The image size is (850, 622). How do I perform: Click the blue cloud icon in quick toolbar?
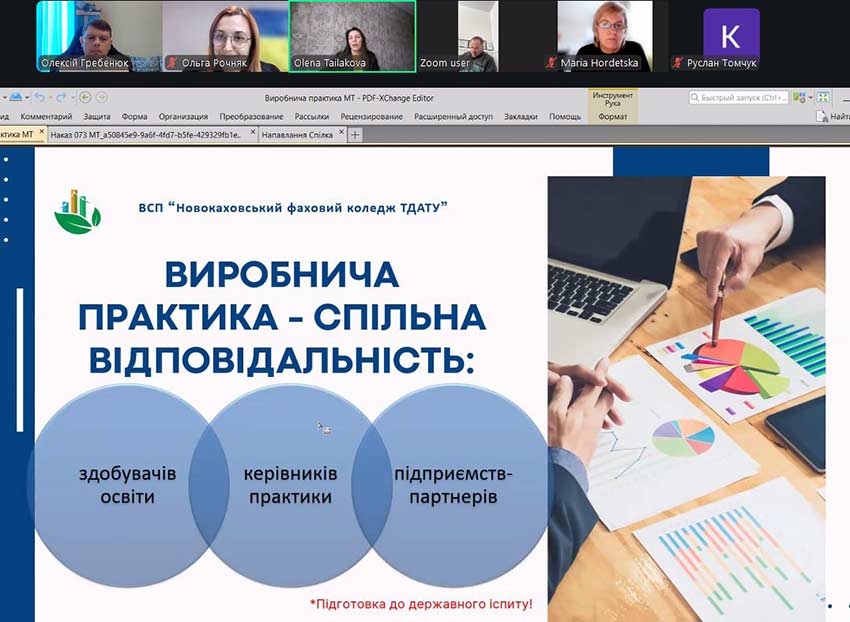tap(15, 98)
